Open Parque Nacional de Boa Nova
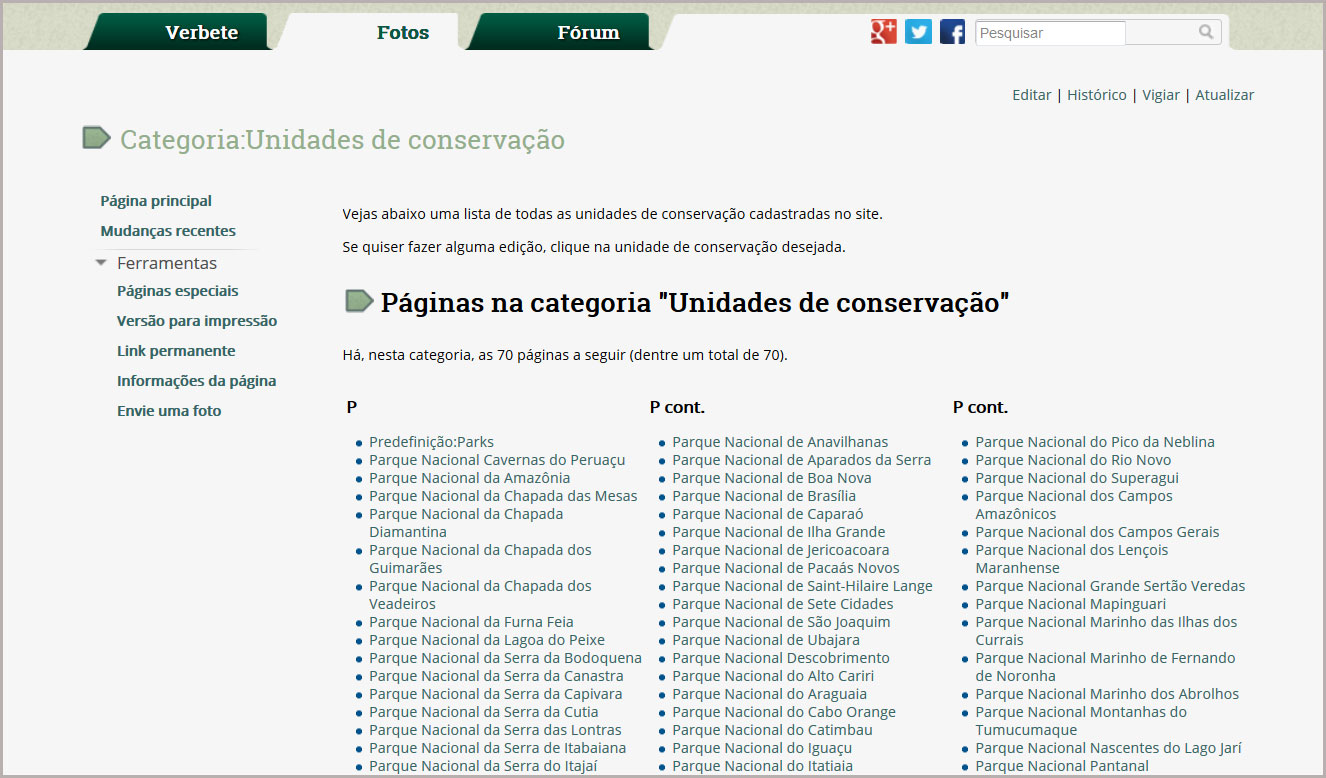Screen dimensions: 1326x778 [x=771, y=478]
